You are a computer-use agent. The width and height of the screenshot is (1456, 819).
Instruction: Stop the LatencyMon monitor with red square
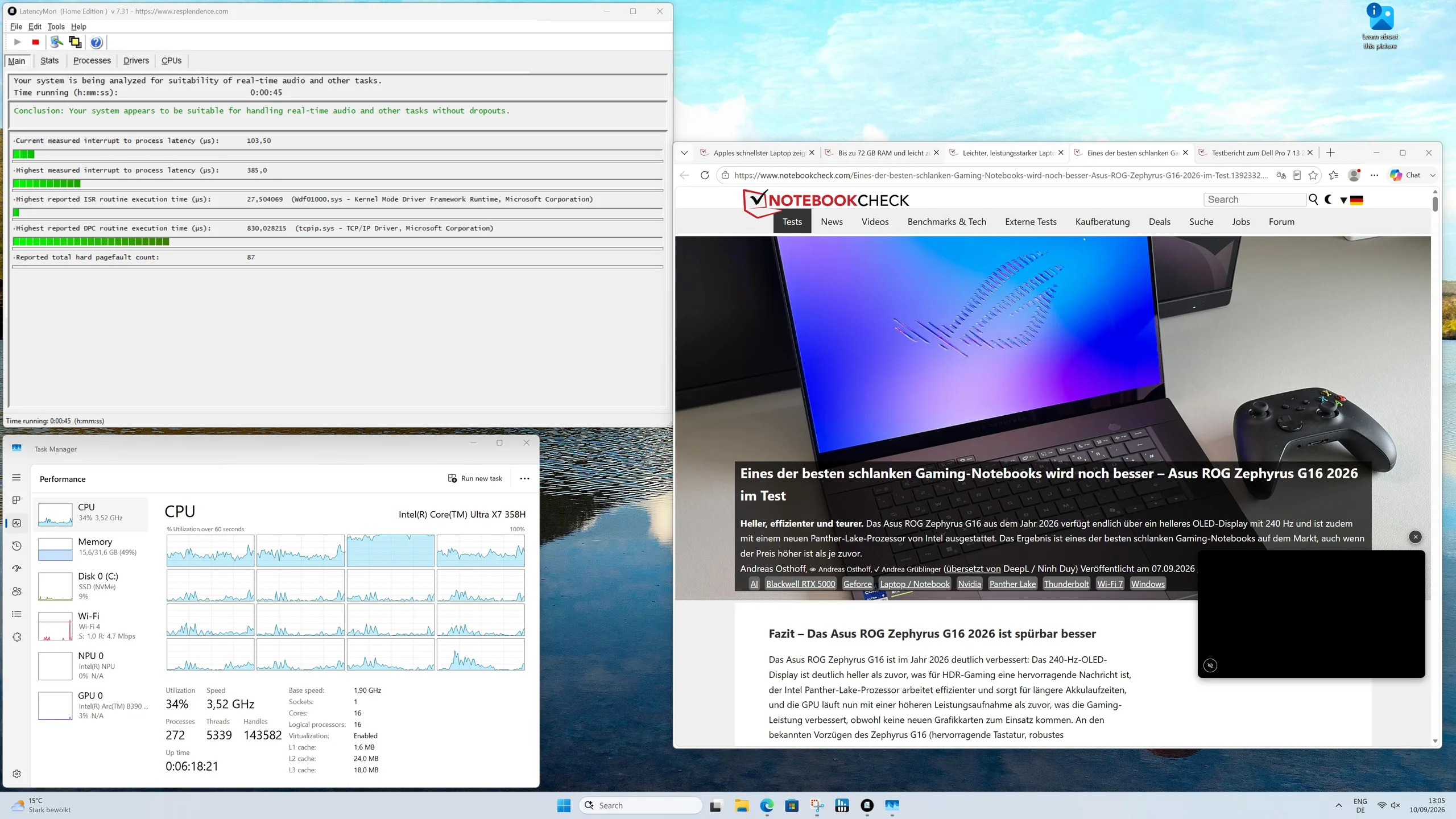(35, 42)
